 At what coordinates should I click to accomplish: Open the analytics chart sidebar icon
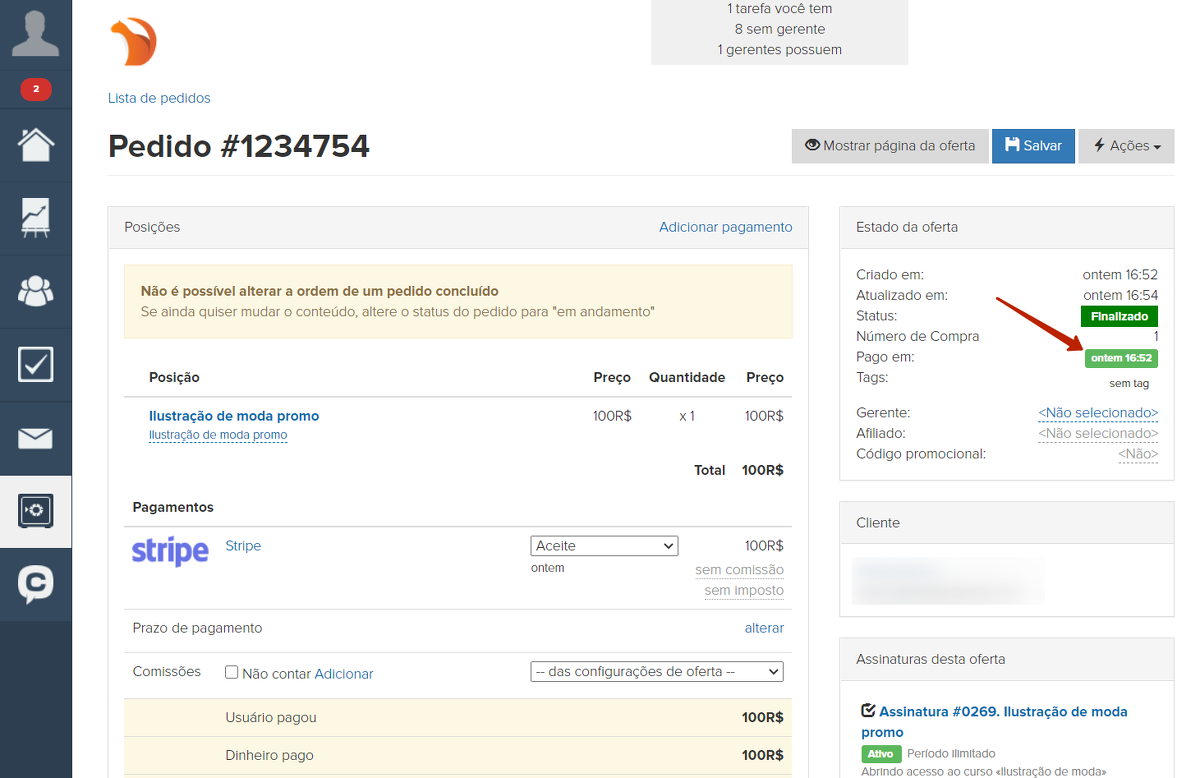[x=36, y=218]
